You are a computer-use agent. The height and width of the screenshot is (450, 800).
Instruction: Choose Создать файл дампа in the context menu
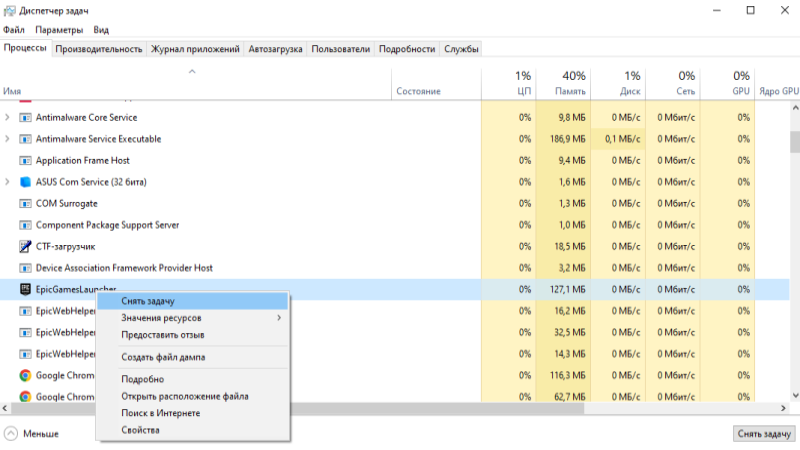click(x=192, y=357)
